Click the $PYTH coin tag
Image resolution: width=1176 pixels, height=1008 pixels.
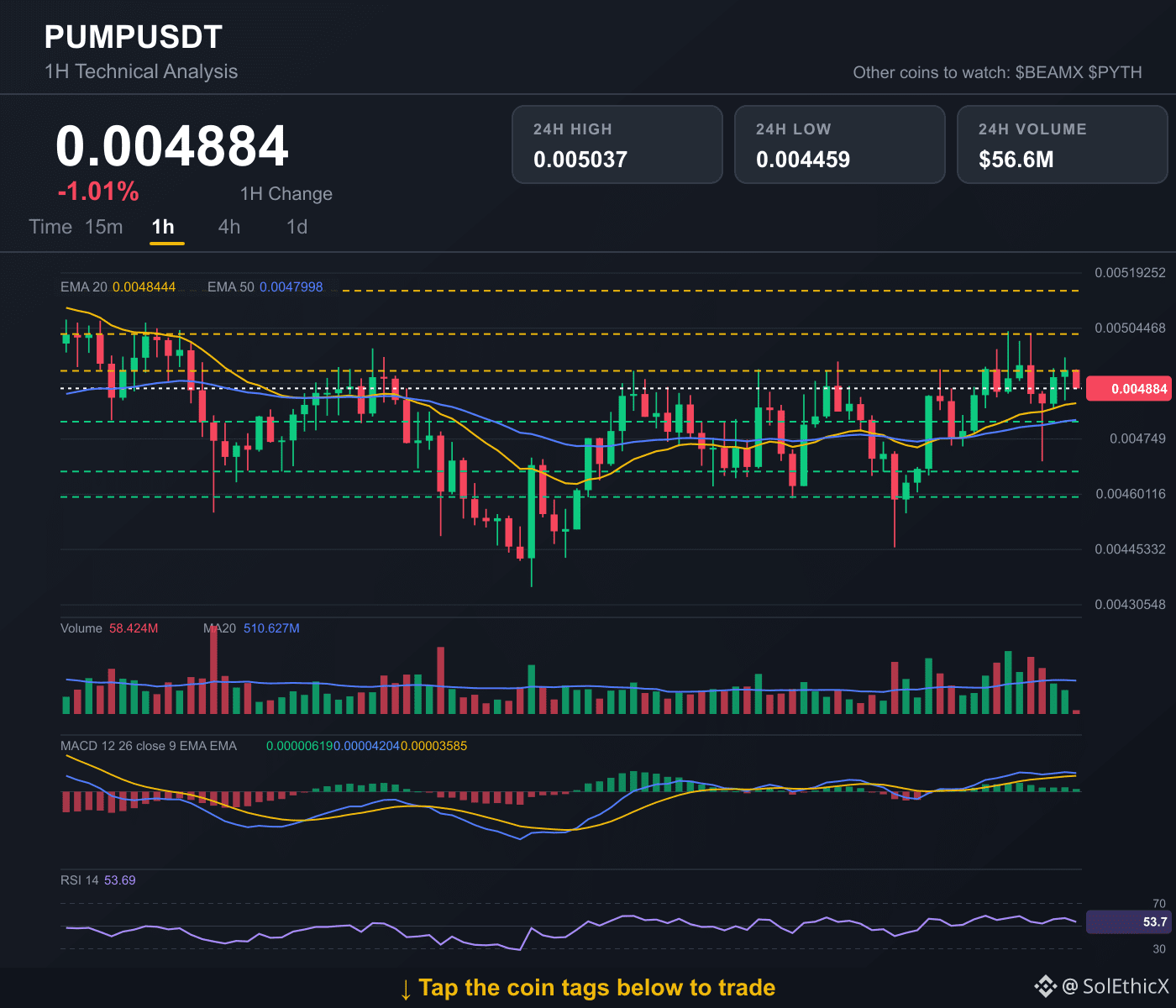pyautogui.click(x=1116, y=72)
